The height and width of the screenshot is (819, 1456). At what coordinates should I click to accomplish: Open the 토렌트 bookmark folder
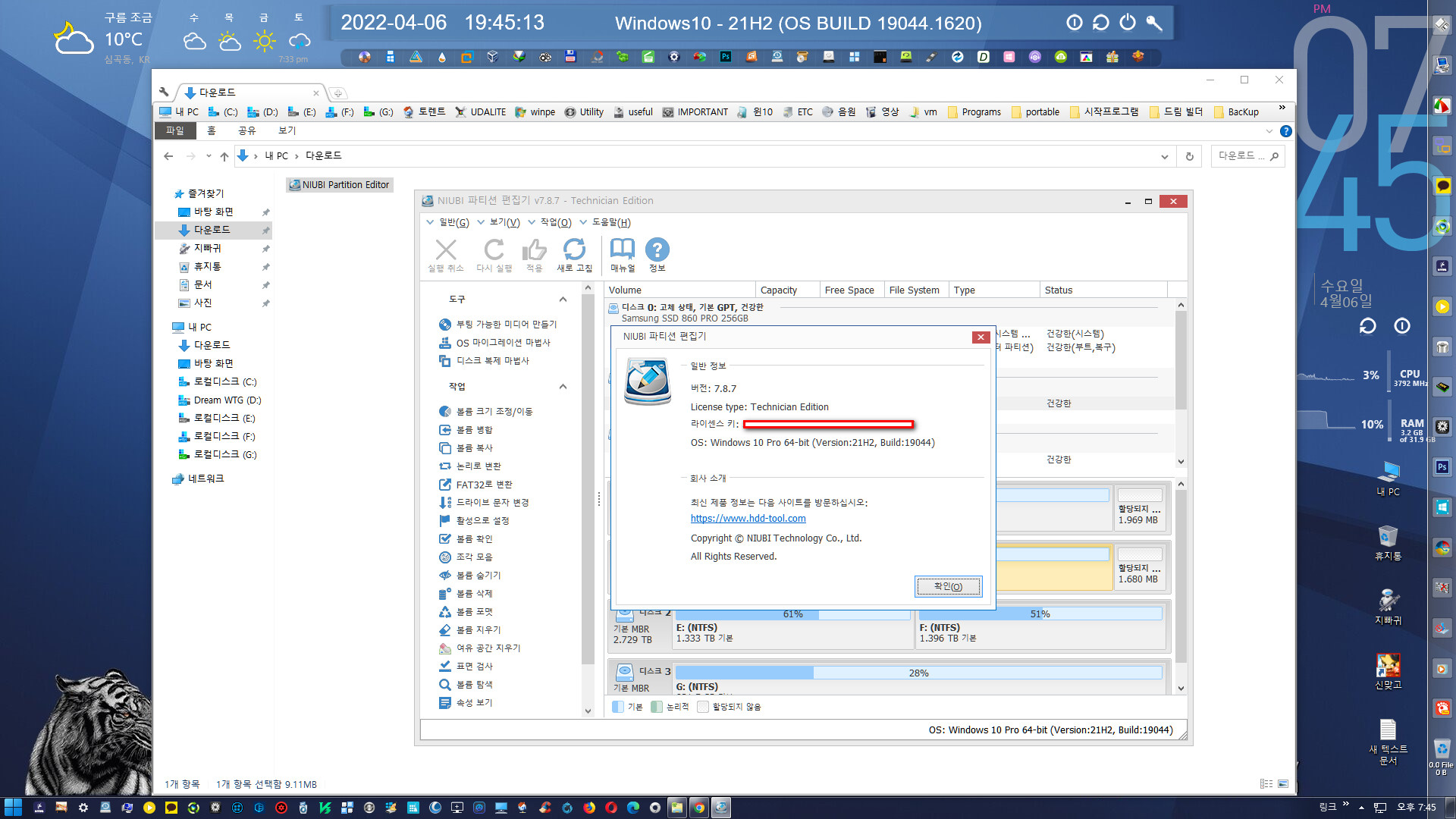point(424,111)
